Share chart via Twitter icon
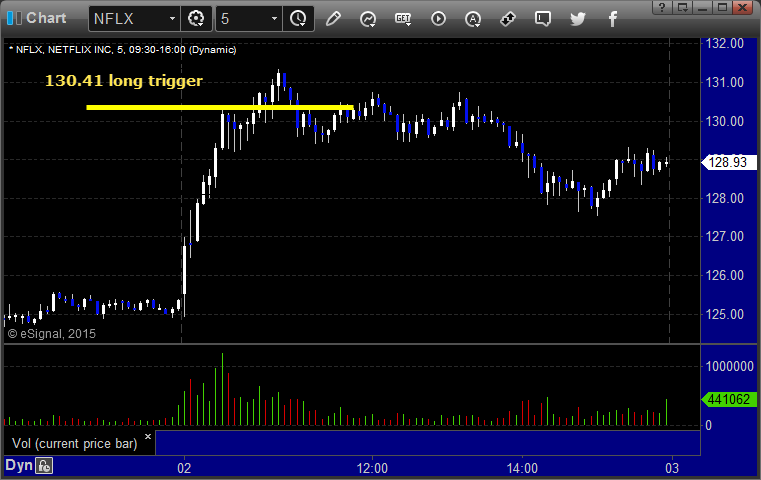The image size is (761, 480). coord(578,19)
